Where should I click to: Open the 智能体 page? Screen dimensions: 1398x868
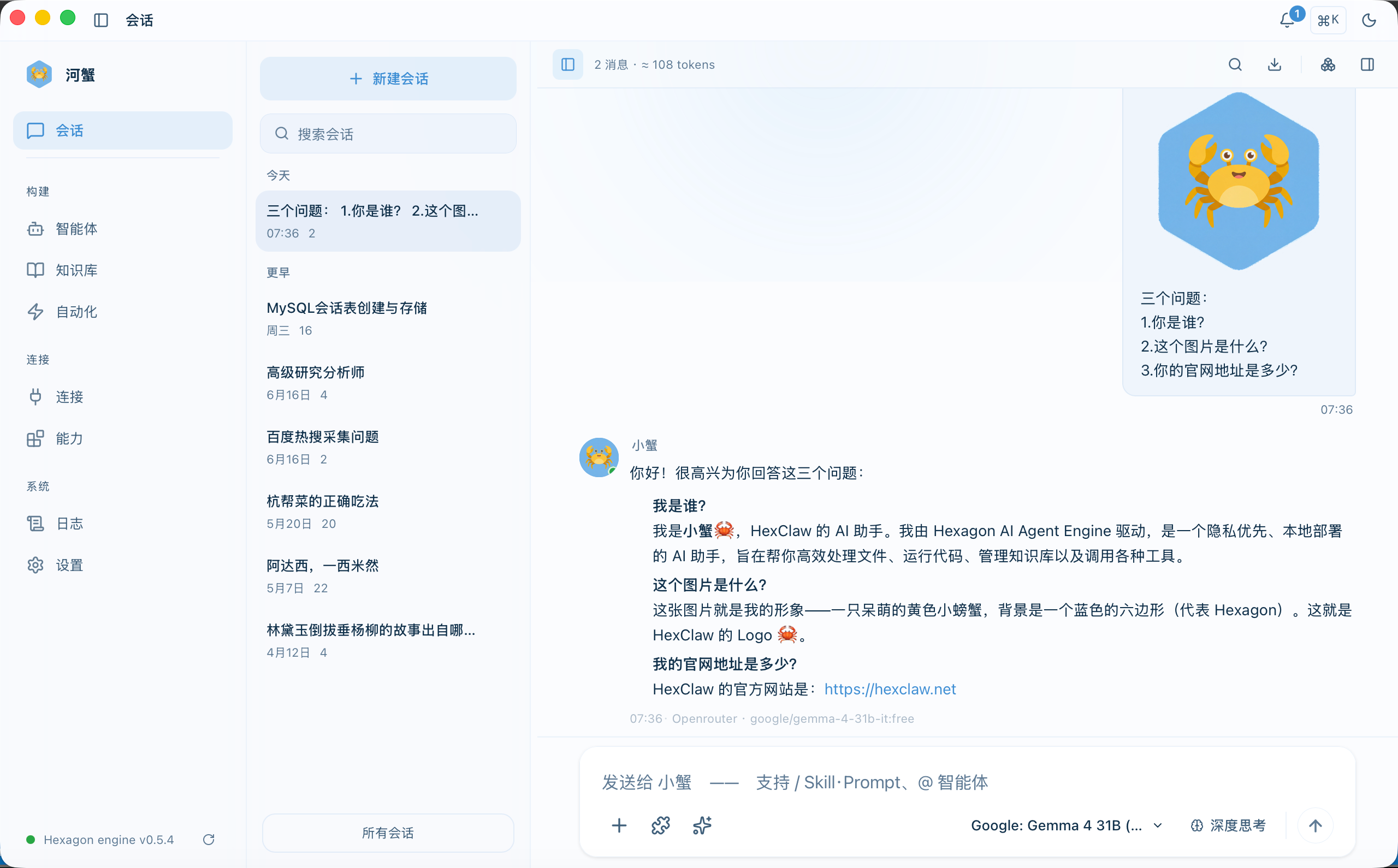coord(122,229)
